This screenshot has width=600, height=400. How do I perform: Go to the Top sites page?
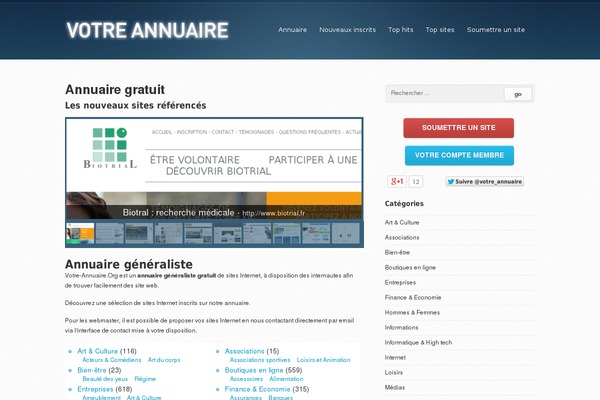[x=440, y=29]
